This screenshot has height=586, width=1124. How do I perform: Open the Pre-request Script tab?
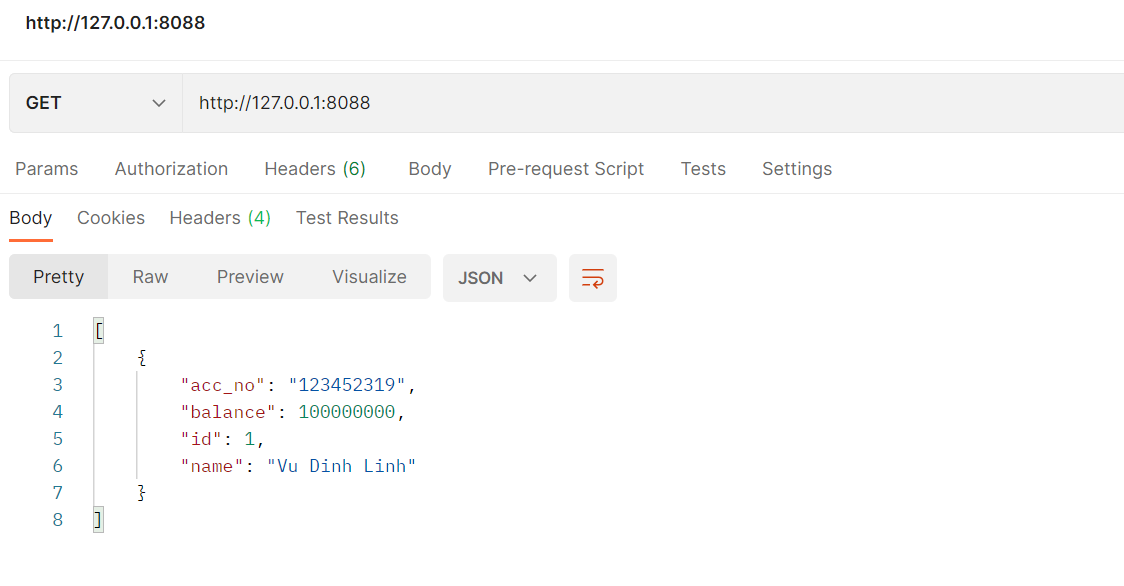coord(565,168)
